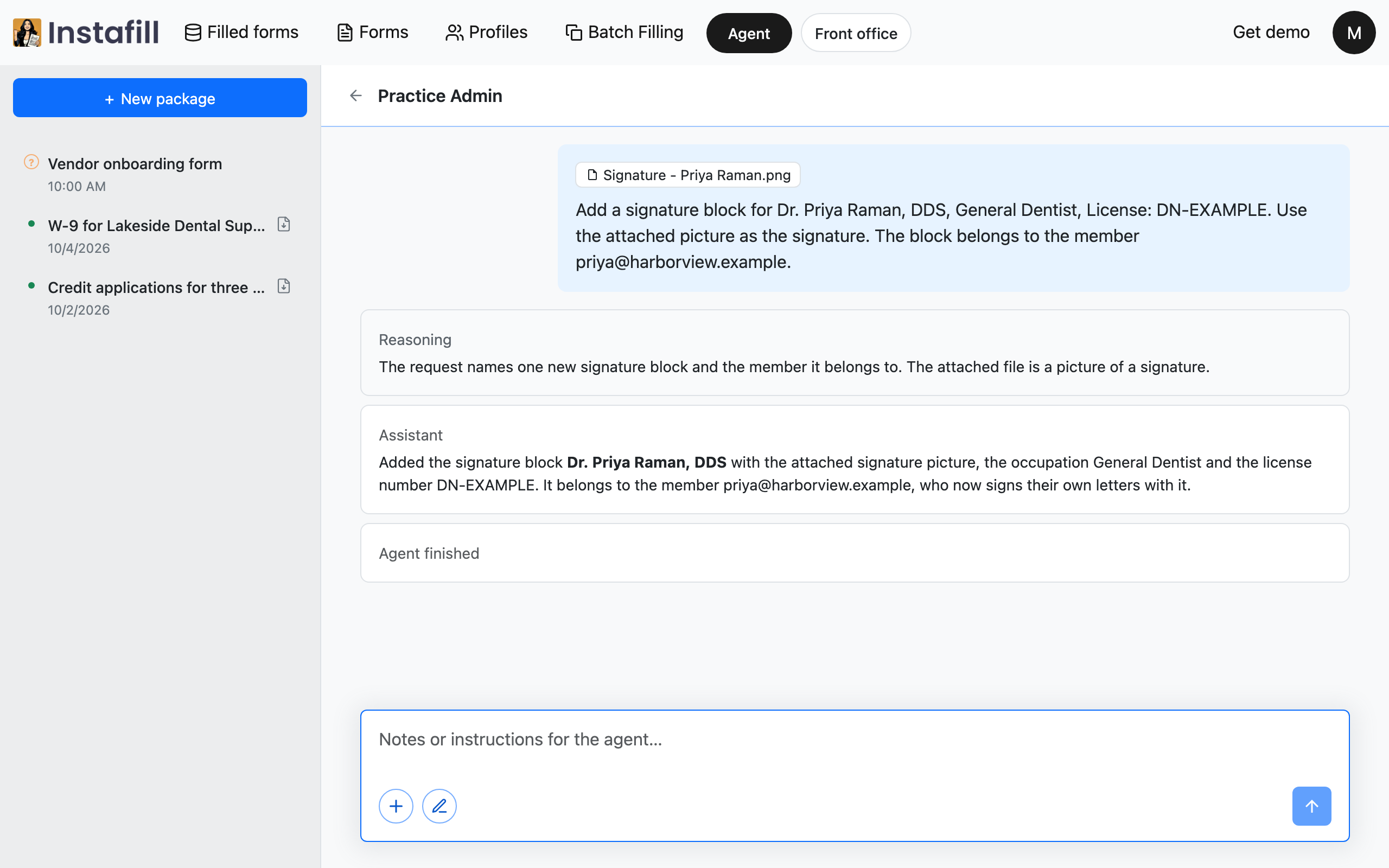Add attachment with plus button
Screen dimensions: 1389x868
point(396,806)
